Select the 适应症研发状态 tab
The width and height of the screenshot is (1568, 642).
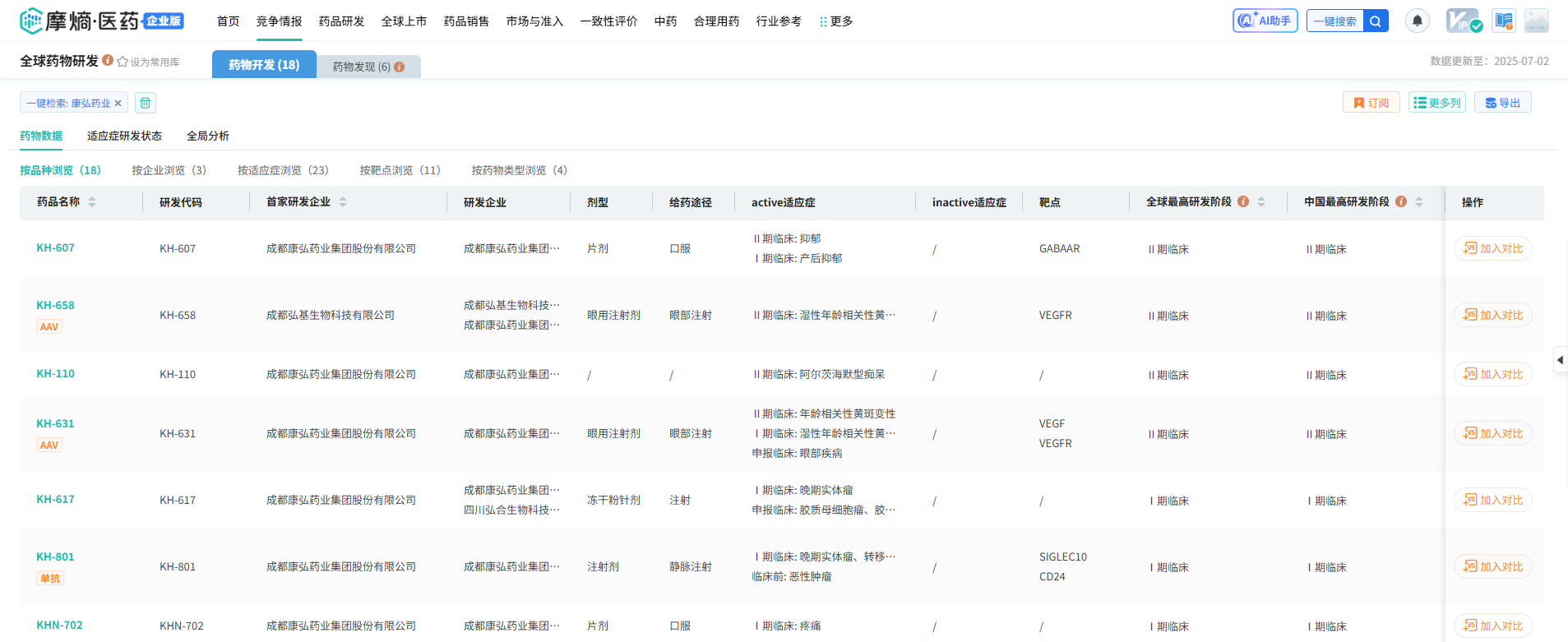[124, 136]
